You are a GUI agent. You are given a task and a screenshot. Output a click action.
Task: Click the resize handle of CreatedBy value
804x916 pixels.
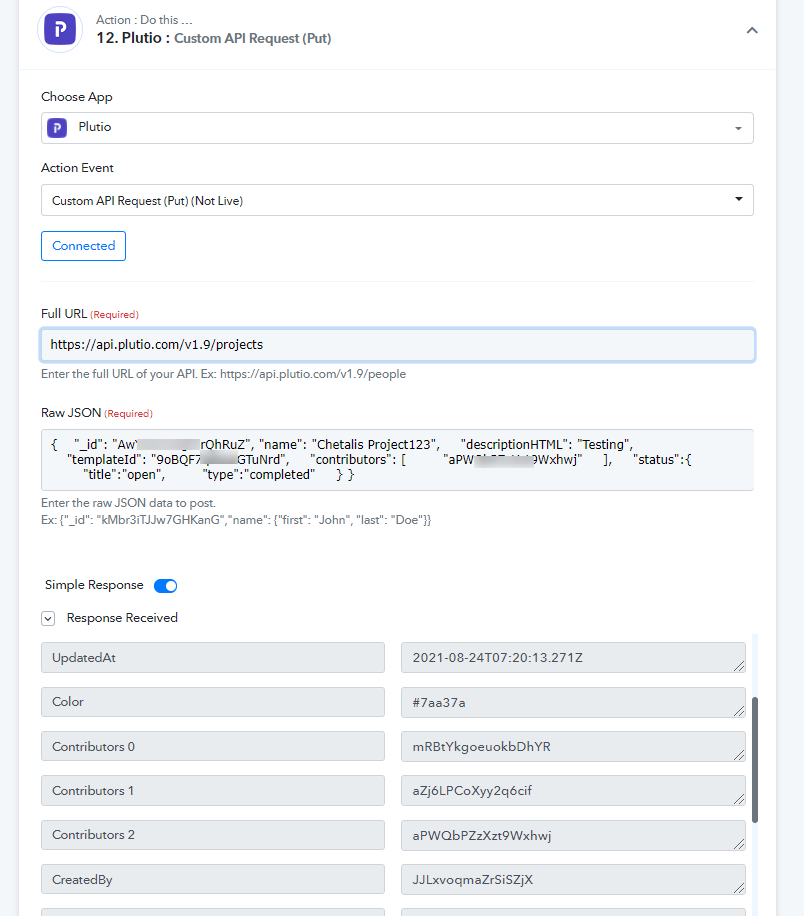pos(739,888)
